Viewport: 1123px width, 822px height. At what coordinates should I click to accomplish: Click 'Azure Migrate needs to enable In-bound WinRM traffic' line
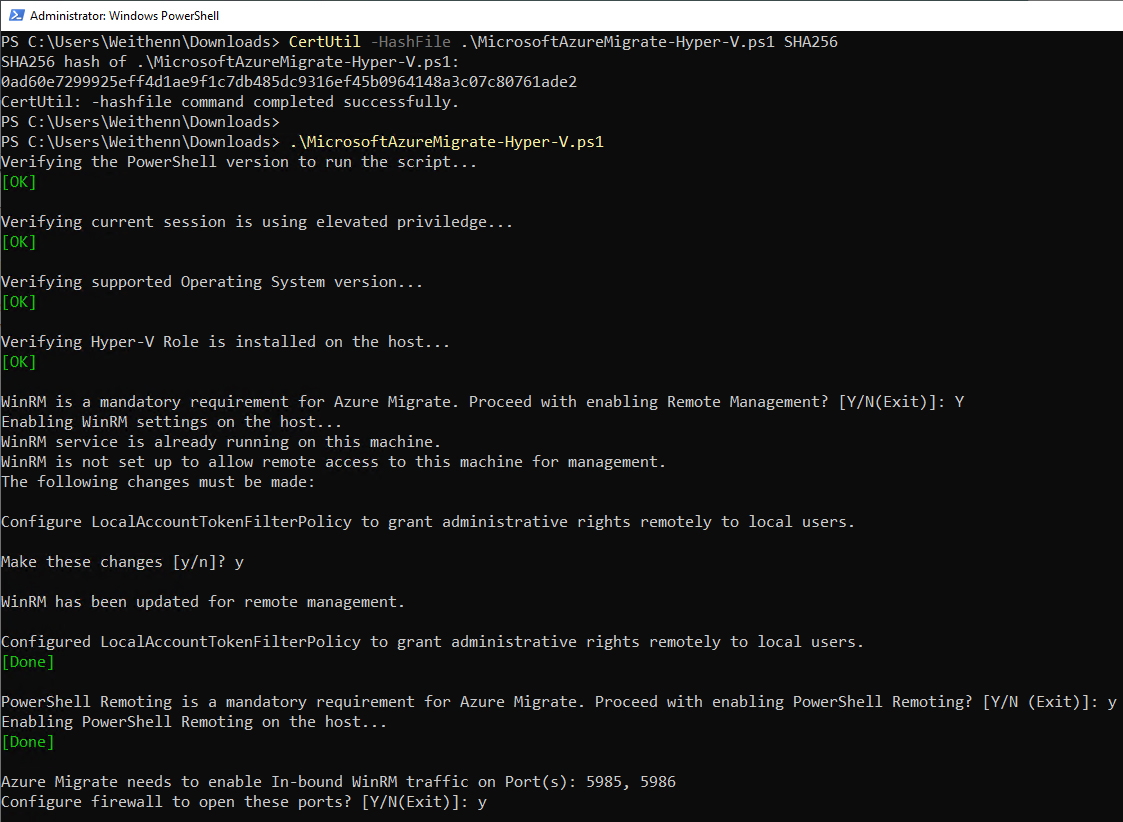[338, 782]
